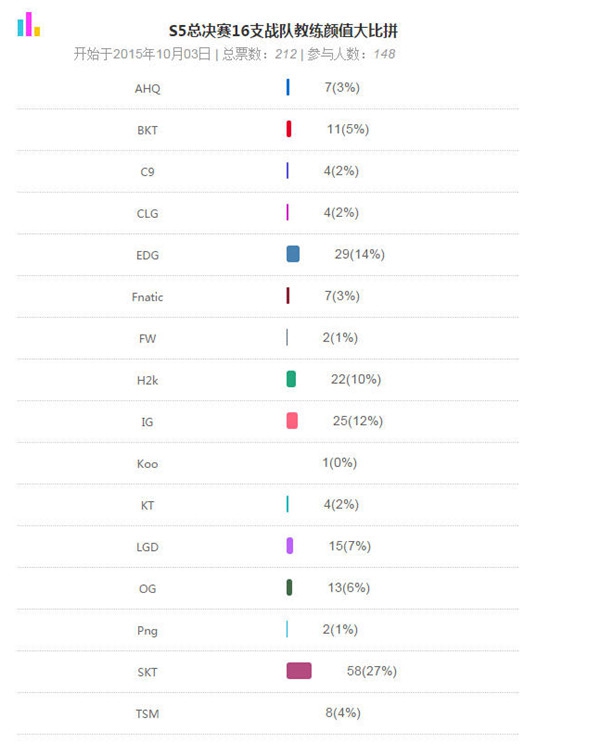Image resolution: width=600 pixels, height=755 pixels.
Task: Select the Fnatic team label
Action: tap(147, 297)
